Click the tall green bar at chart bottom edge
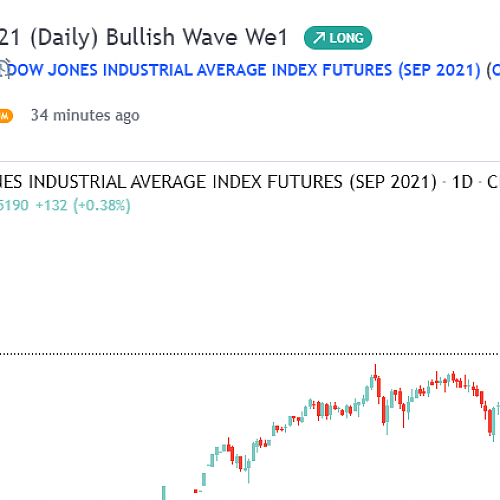 coord(164,493)
